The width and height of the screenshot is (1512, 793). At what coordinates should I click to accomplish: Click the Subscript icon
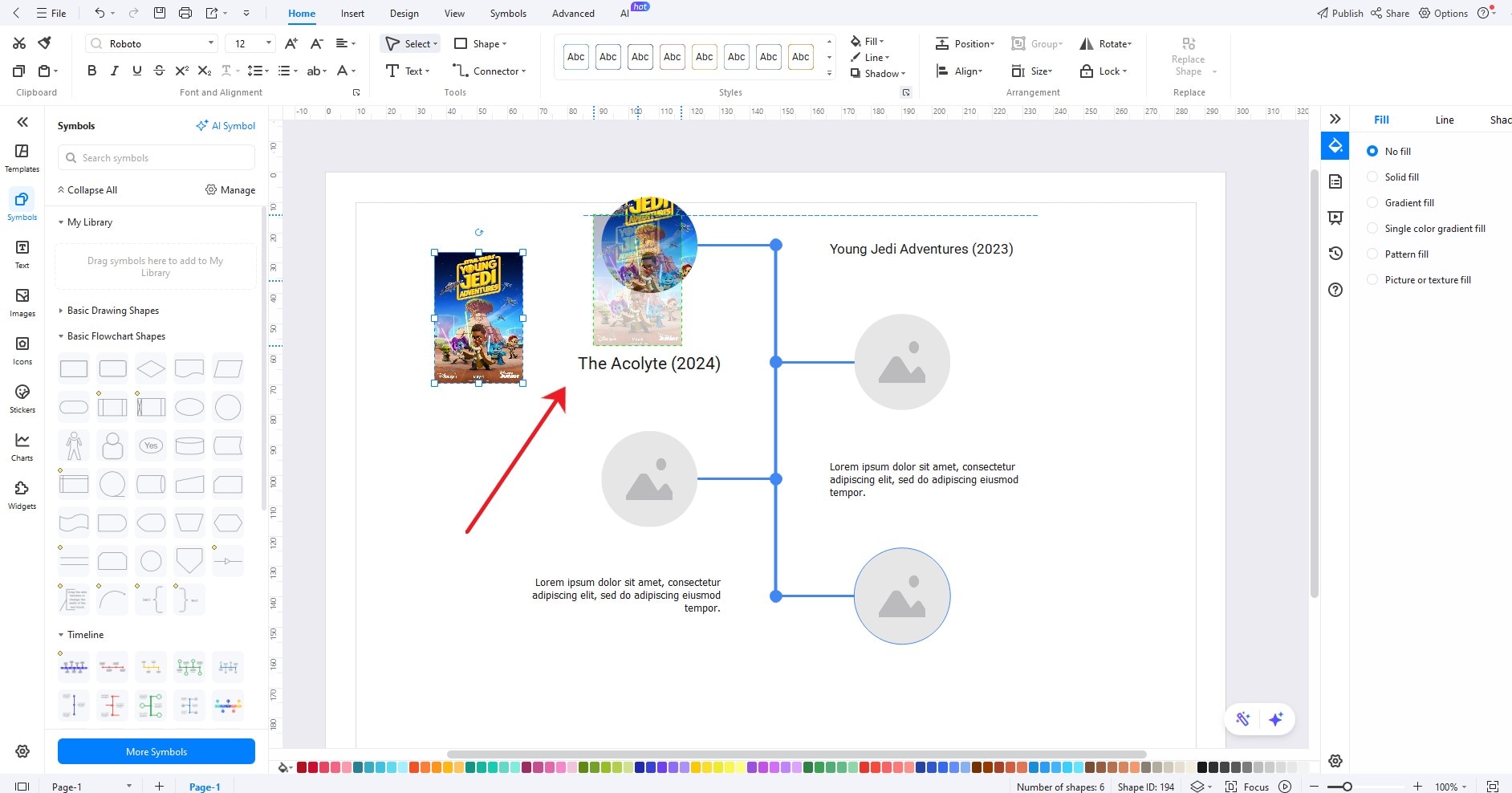[205, 71]
